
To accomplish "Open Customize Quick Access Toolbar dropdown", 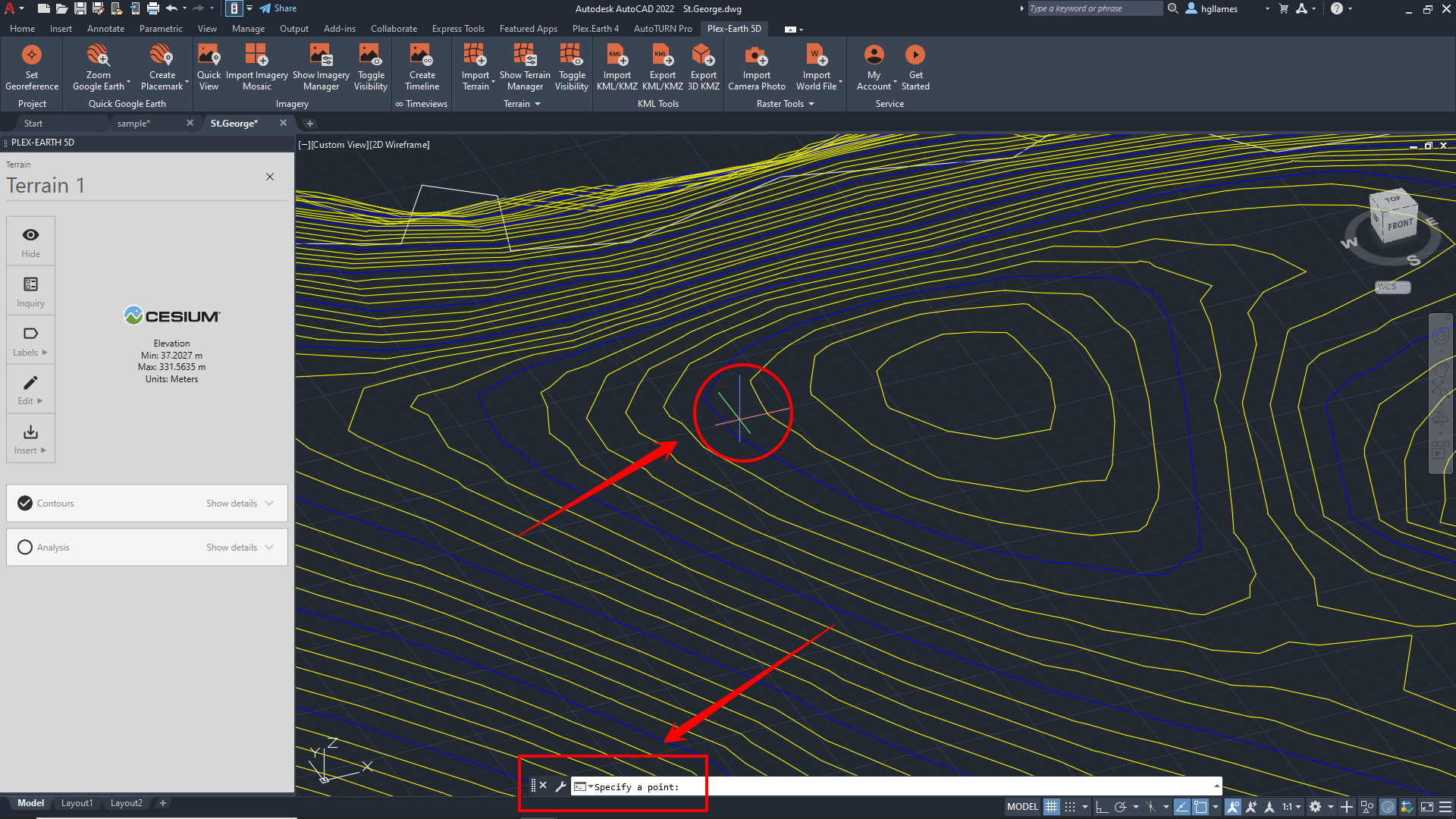I will (249, 8).
